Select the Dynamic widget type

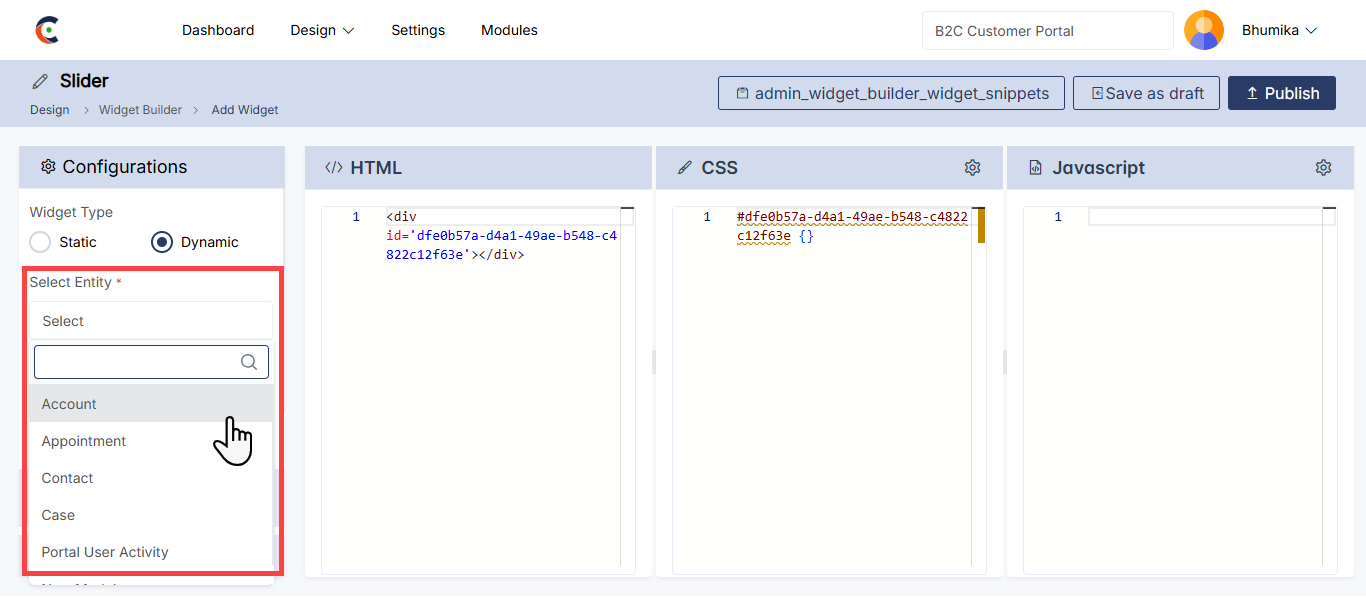(x=162, y=242)
